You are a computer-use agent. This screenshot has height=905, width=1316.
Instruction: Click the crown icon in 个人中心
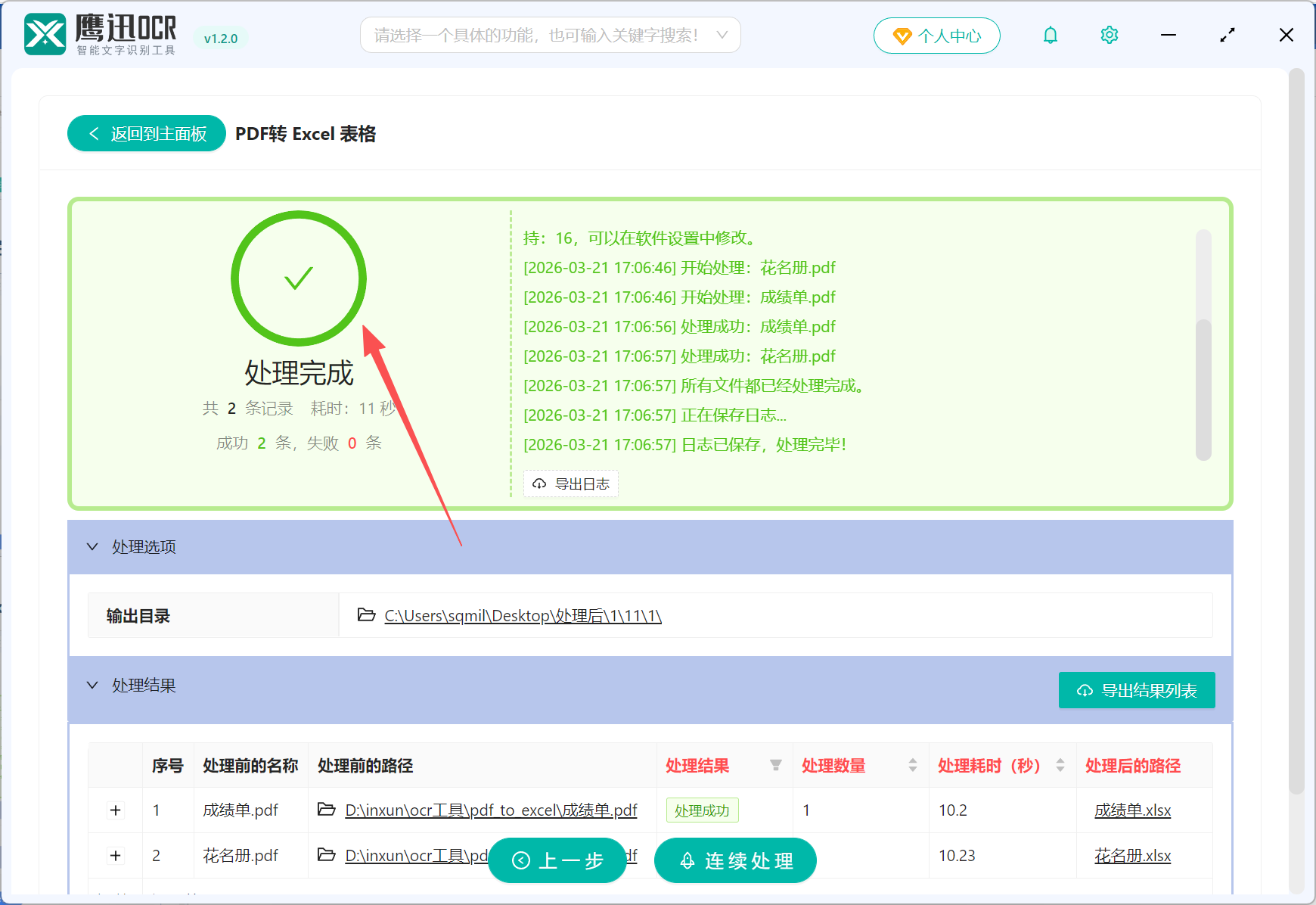(x=902, y=35)
